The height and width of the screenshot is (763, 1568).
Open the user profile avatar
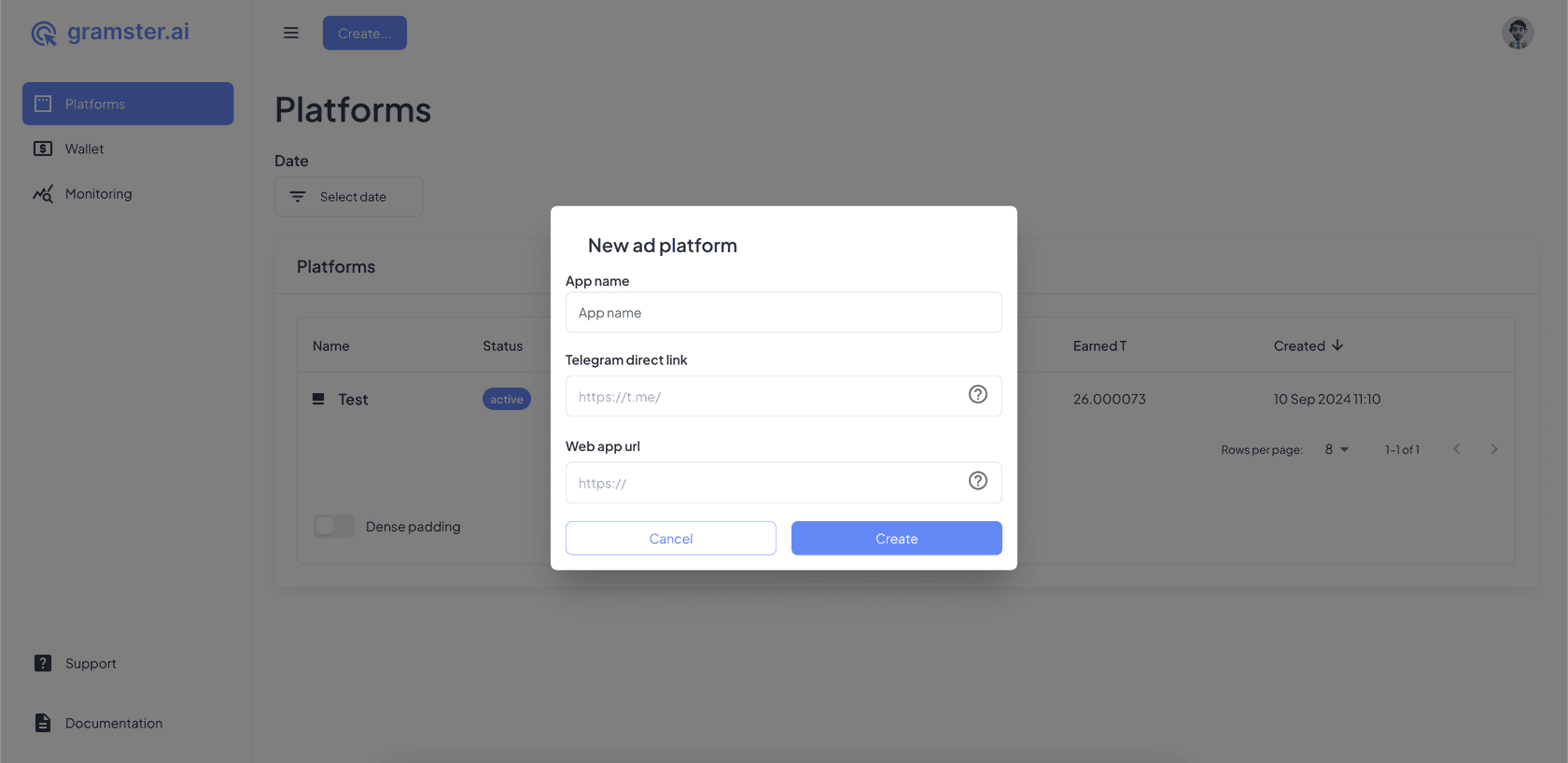(x=1517, y=33)
